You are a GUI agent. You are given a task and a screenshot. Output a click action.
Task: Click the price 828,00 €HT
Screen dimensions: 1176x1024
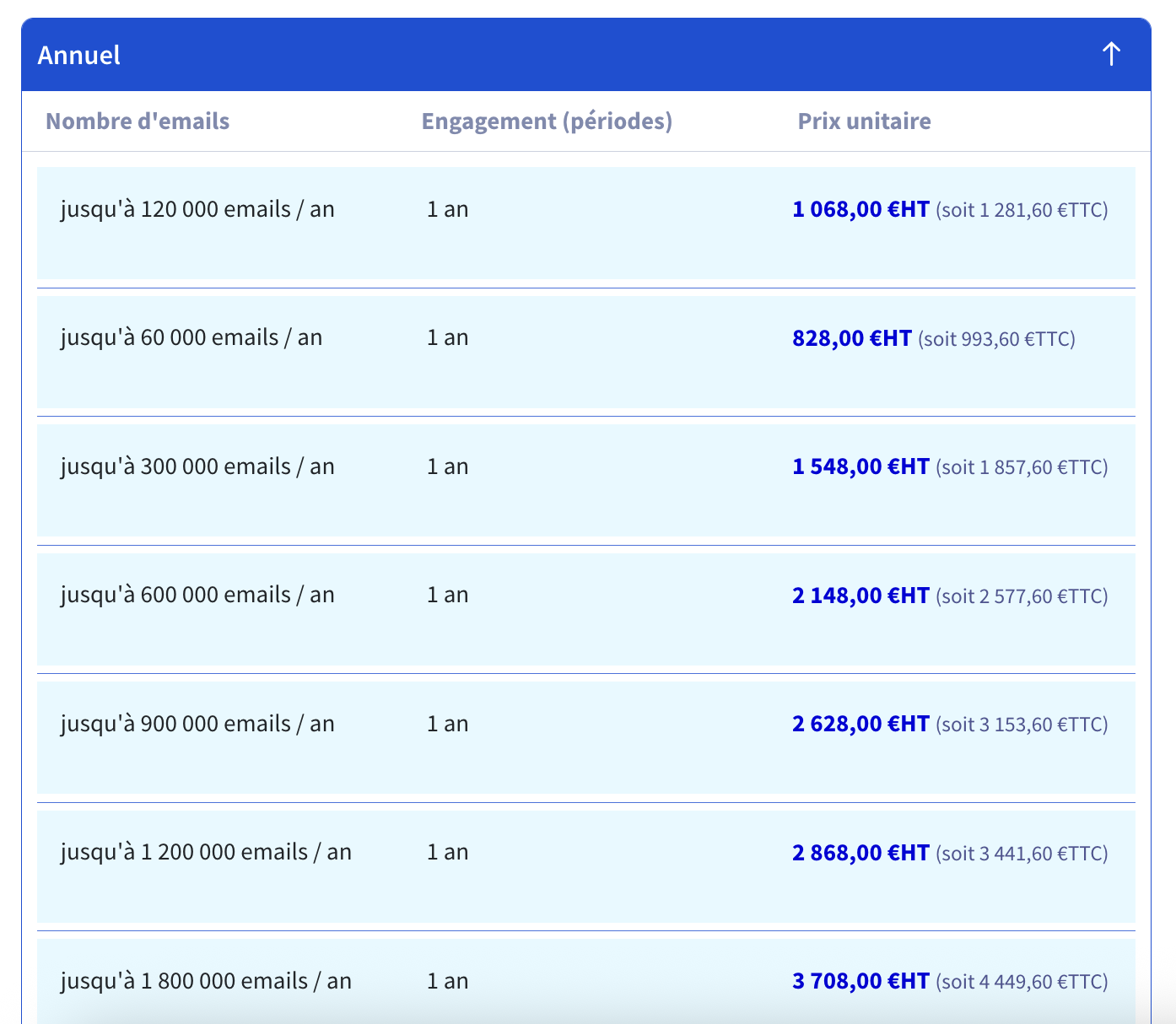[852, 338]
